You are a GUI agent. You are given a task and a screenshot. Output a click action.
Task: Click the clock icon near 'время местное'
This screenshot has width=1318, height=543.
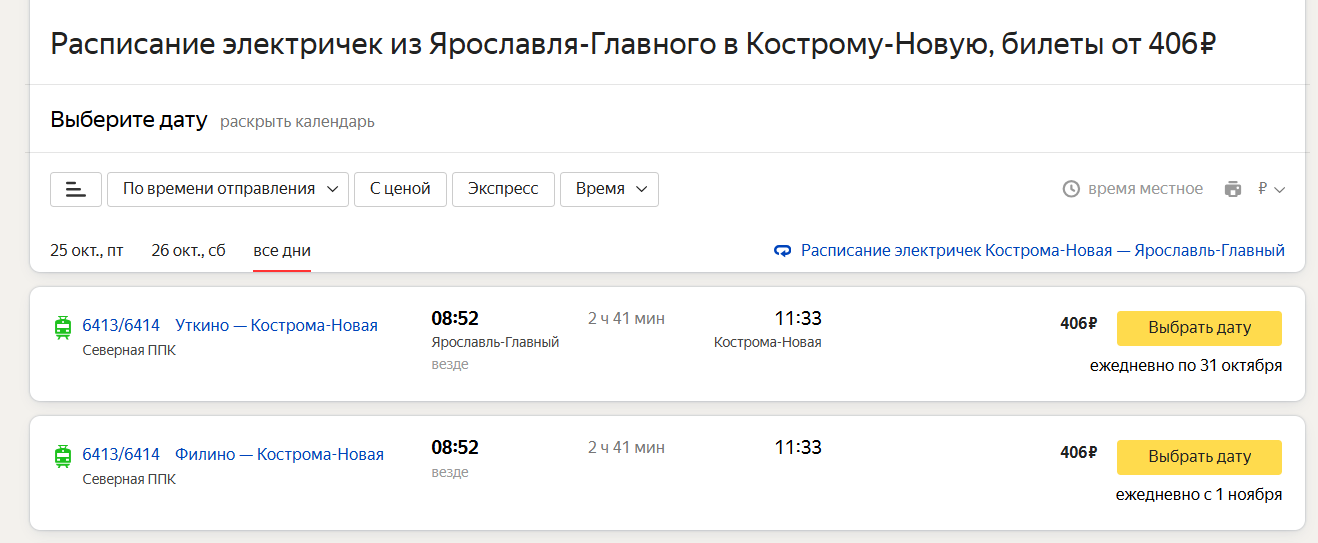click(x=1071, y=189)
